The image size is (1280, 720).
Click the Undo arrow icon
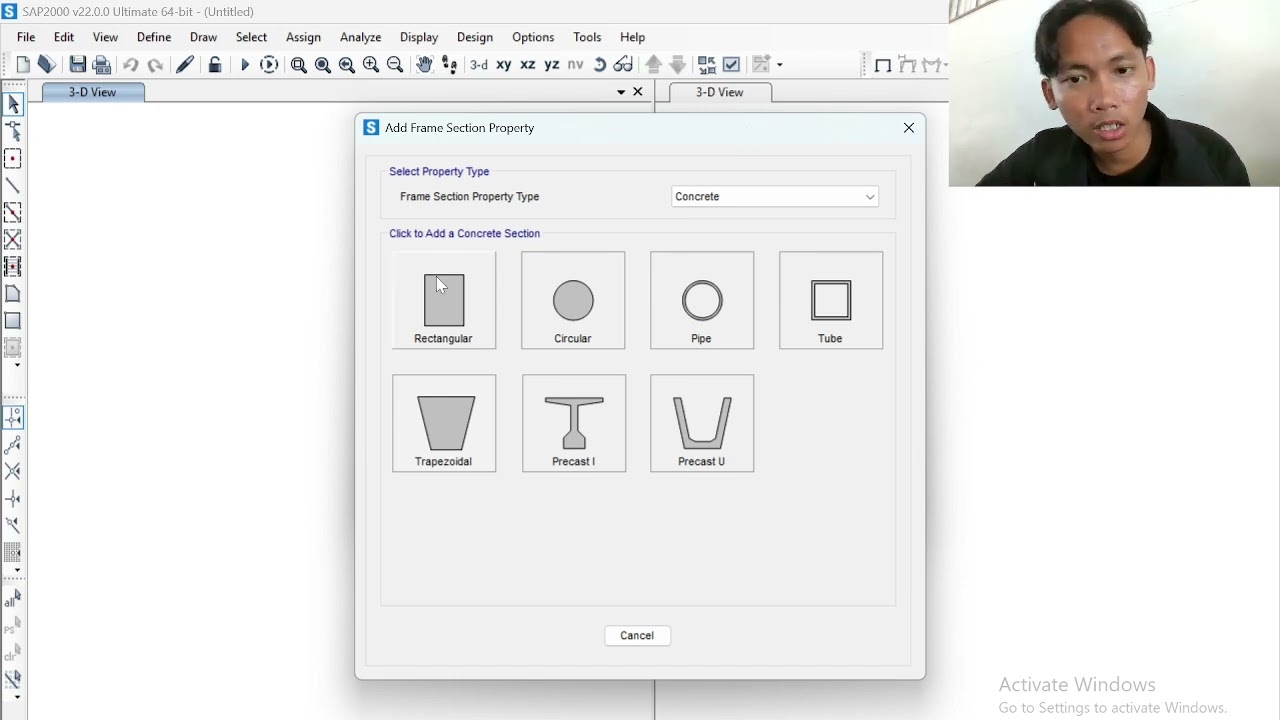[131, 65]
